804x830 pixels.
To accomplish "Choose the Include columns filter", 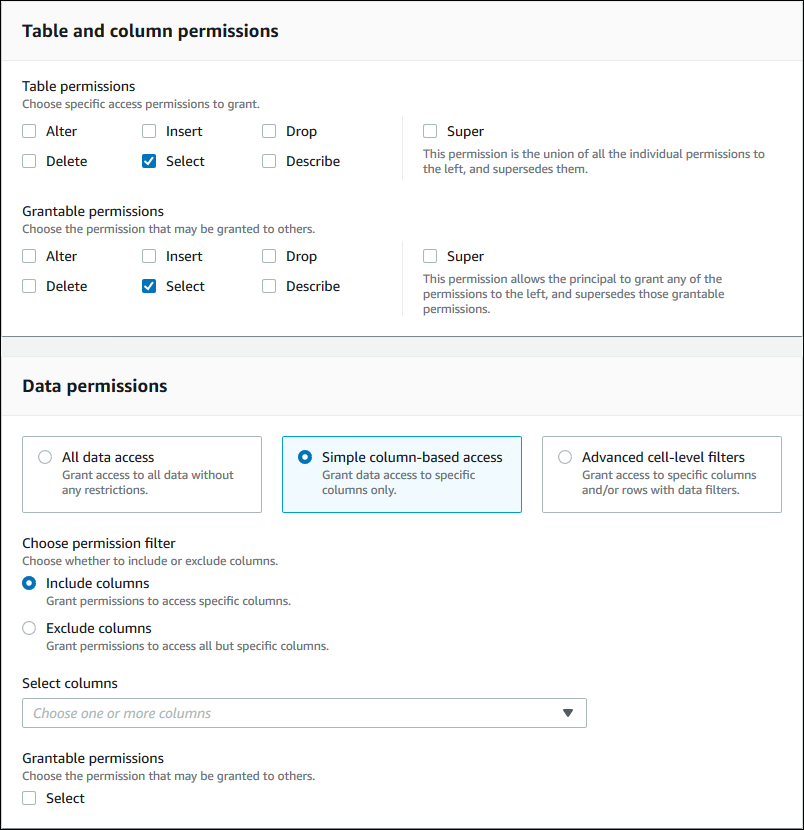I will (x=29, y=583).
